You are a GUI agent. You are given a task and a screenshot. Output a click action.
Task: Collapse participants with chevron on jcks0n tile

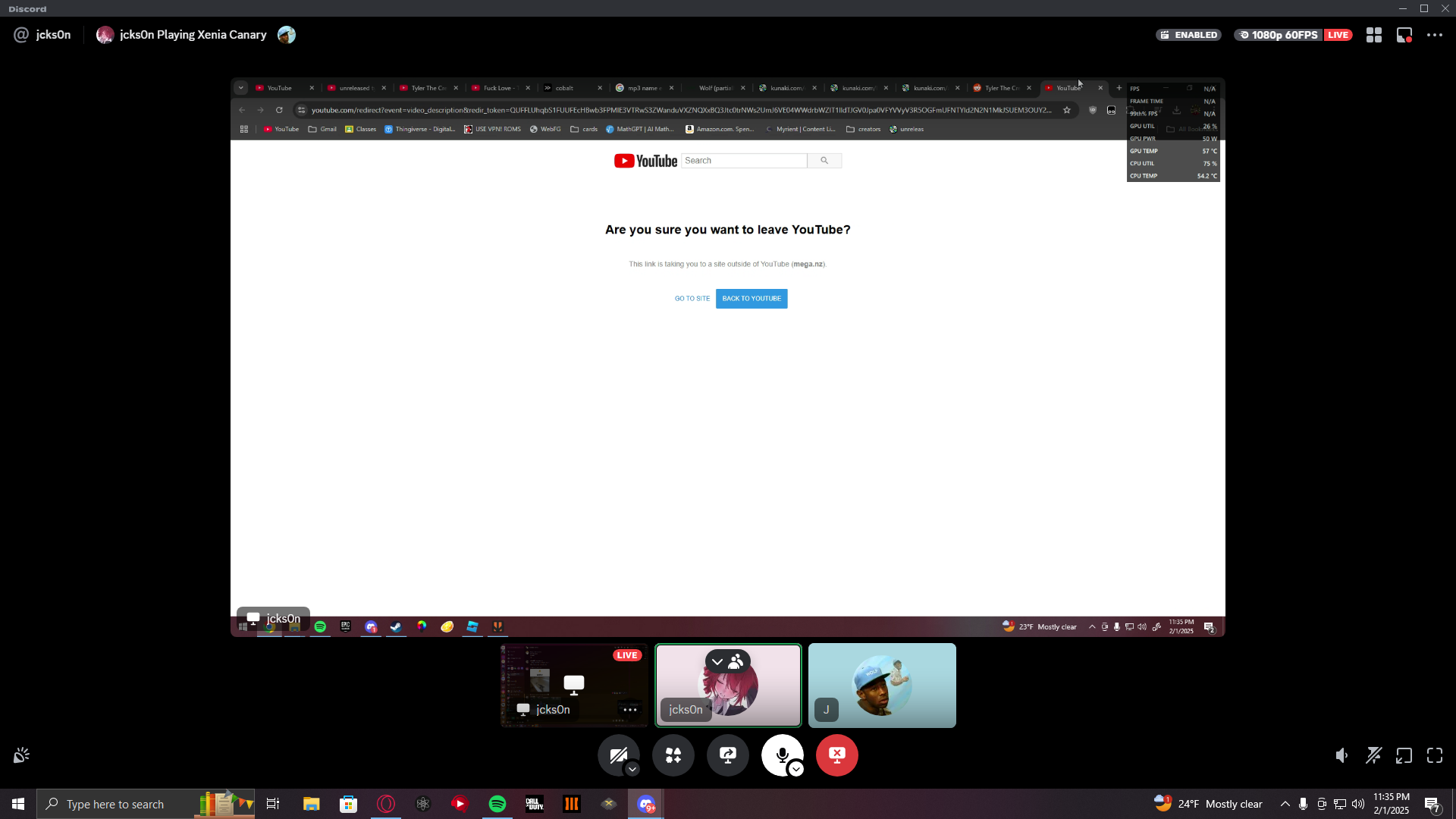(x=717, y=662)
